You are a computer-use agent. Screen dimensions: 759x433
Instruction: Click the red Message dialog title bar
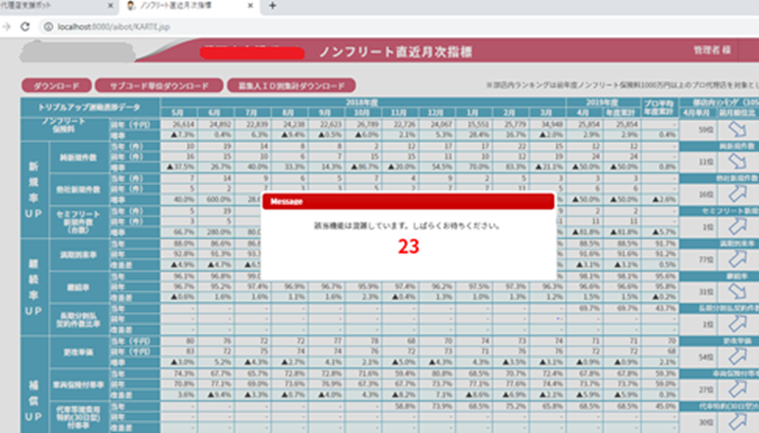click(x=408, y=201)
